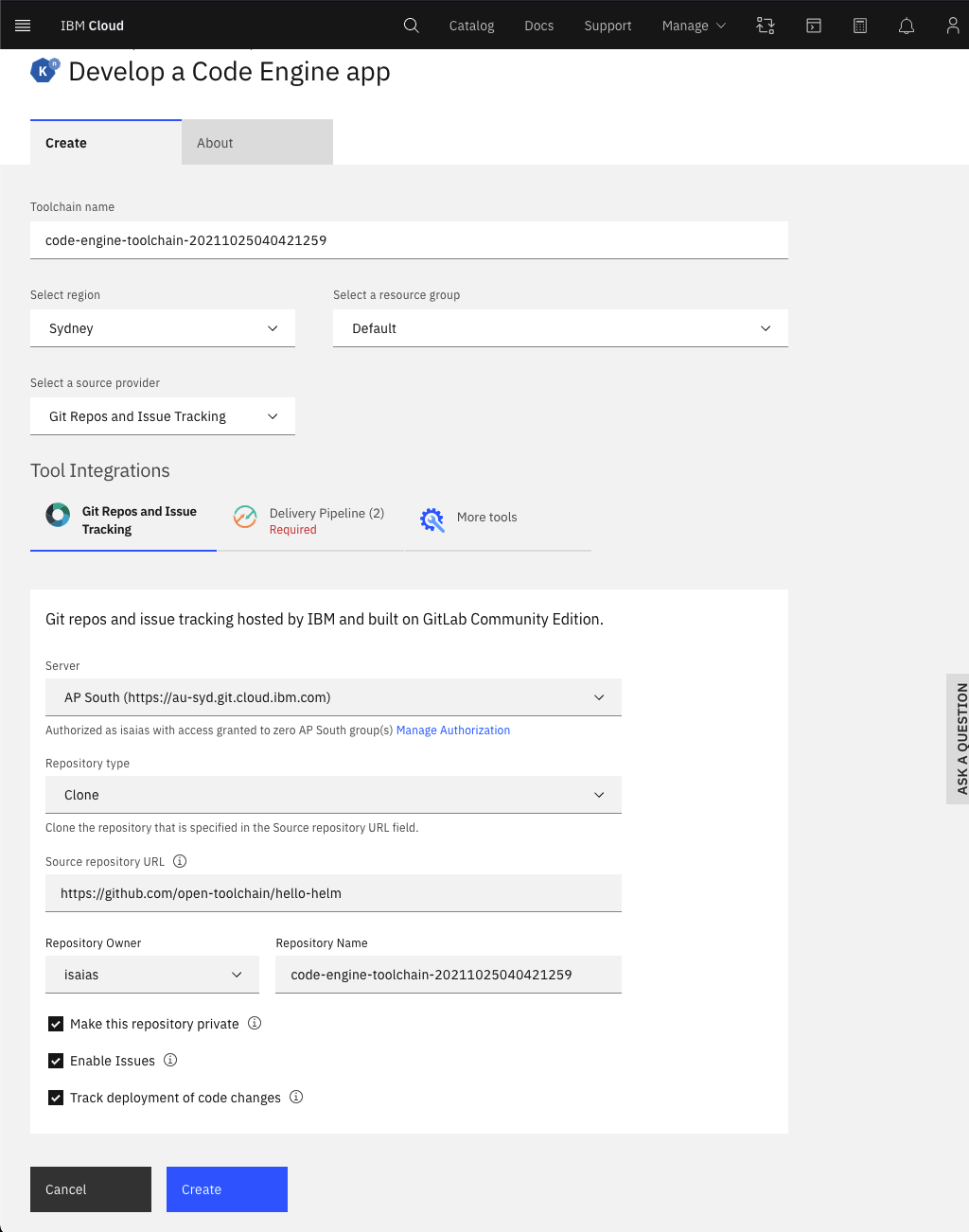Click the Manage Authorization link
The image size is (969, 1232).
(453, 730)
